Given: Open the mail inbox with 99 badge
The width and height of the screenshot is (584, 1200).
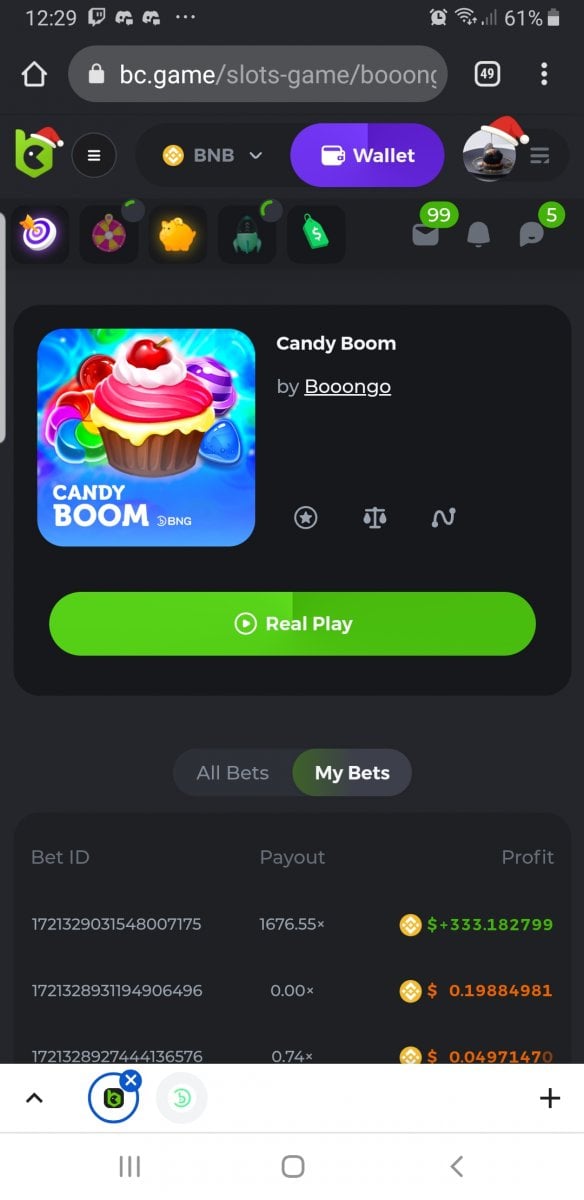Looking at the screenshot, I should (x=427, y=233).
